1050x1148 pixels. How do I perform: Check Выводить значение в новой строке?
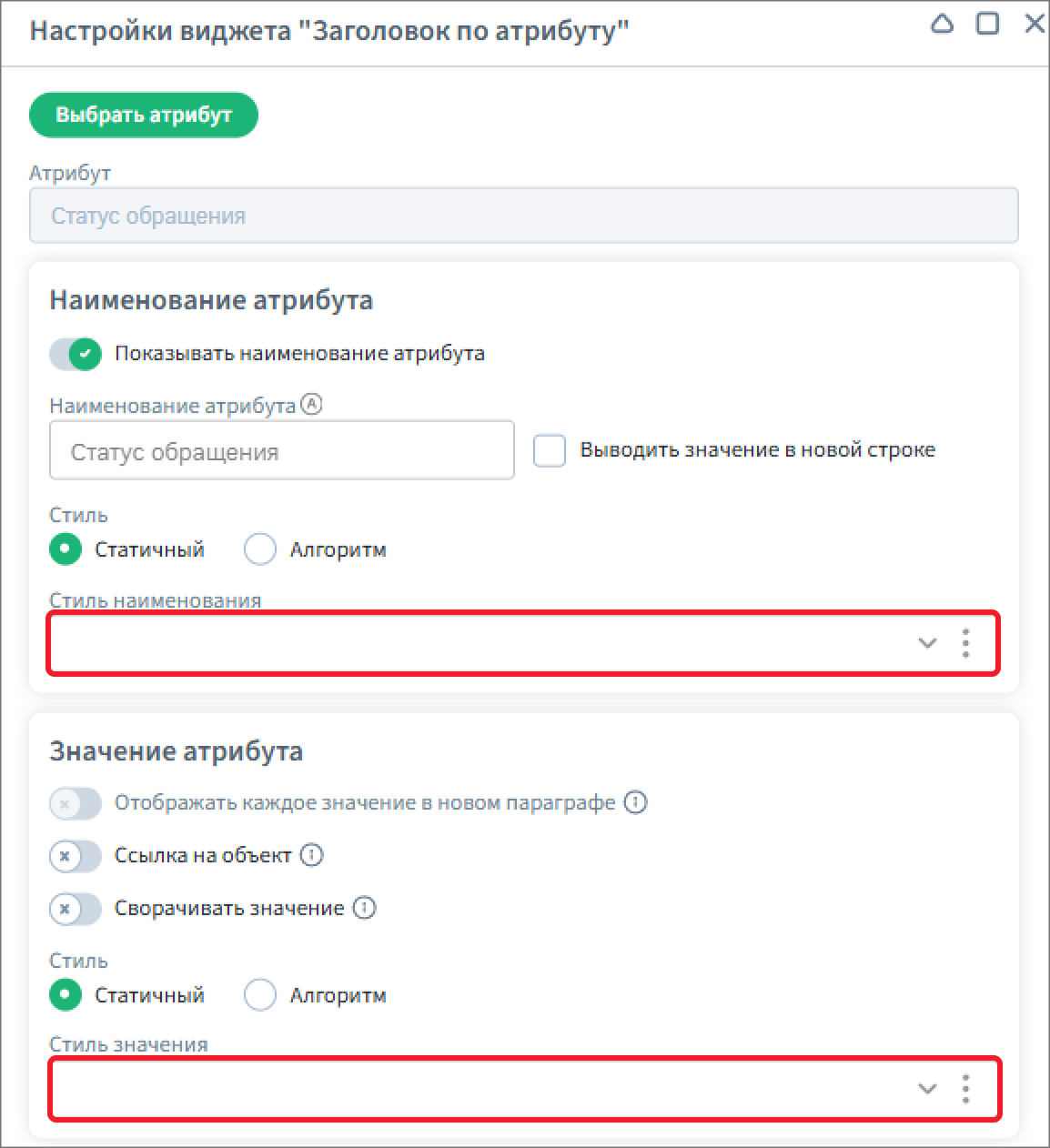tap(550, 450)
